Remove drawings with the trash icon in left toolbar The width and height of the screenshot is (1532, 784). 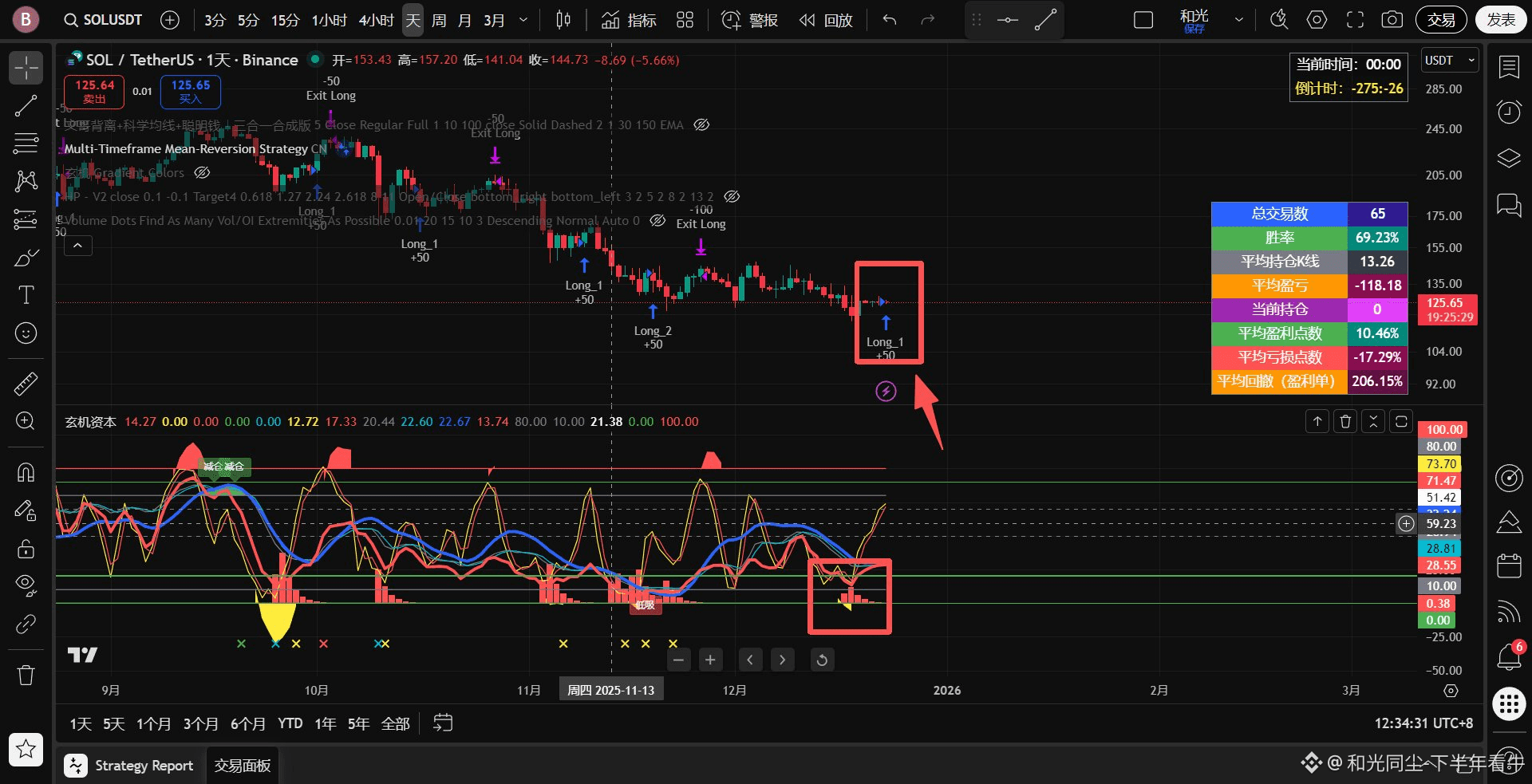point(26,675)
